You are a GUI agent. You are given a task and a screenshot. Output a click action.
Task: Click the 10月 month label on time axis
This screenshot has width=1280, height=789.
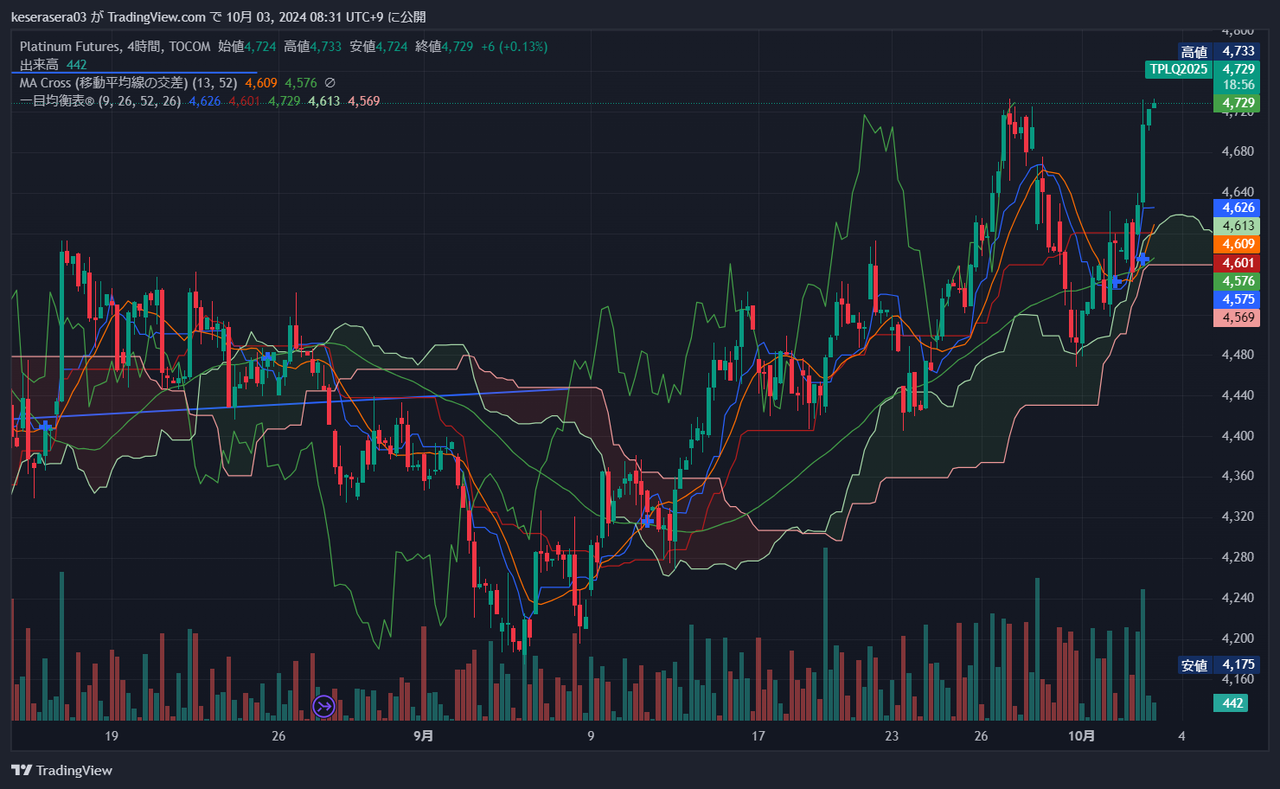click(1082, 736)
